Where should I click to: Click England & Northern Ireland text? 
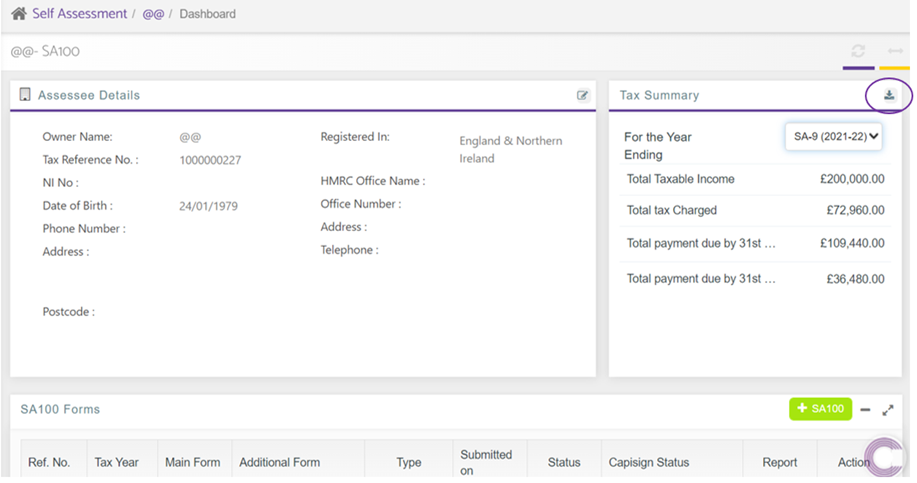coord(511,150)
